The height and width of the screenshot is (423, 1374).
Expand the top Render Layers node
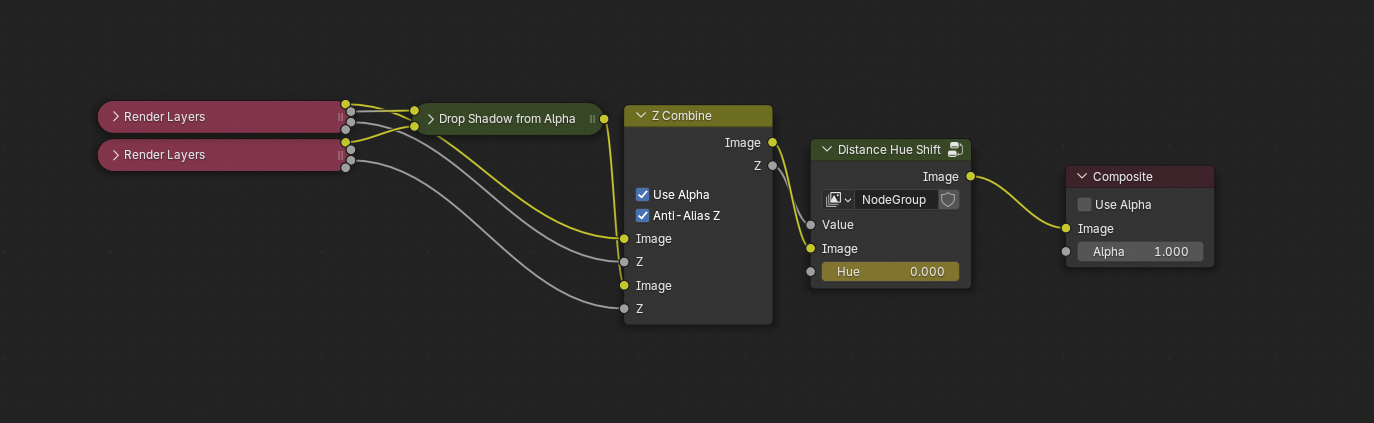116,117
